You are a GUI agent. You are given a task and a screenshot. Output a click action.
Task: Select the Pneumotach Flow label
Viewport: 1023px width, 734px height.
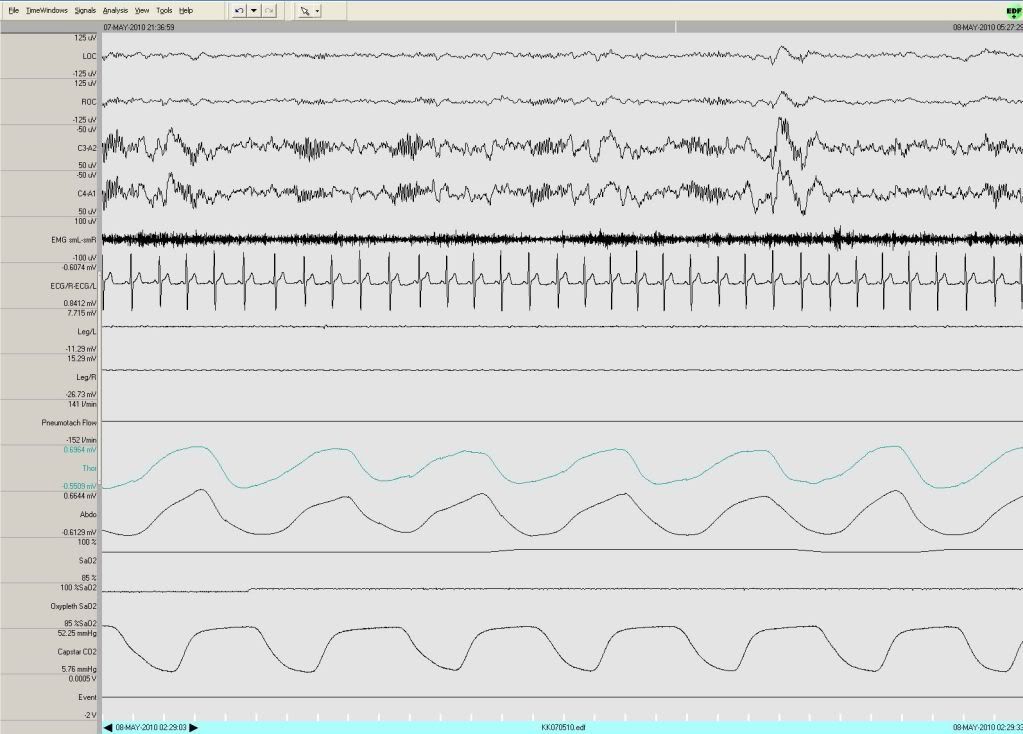click(x=69, y=423)
